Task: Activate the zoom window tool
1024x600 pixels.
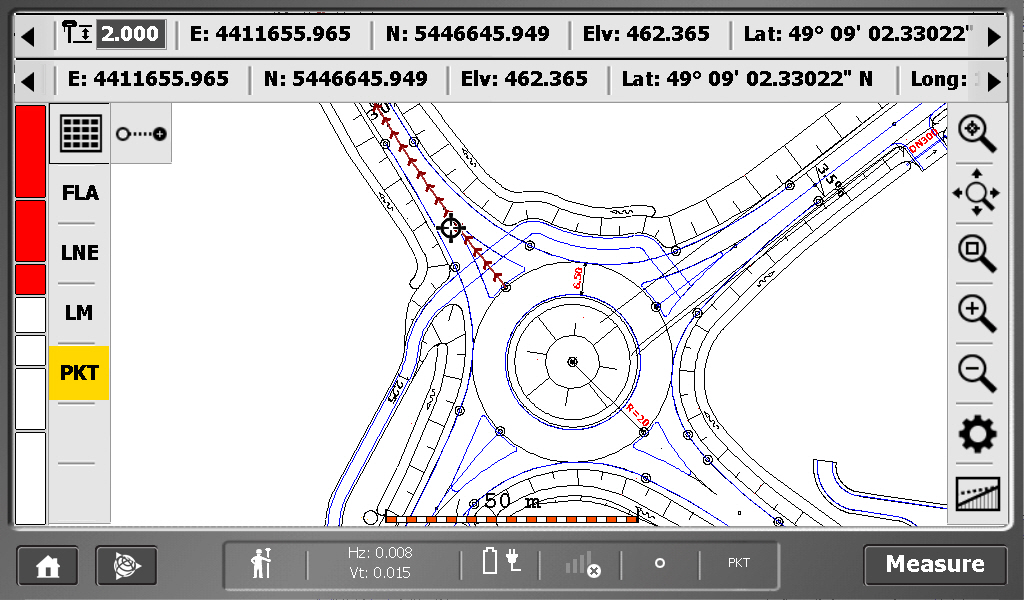Action: (976, 252)
